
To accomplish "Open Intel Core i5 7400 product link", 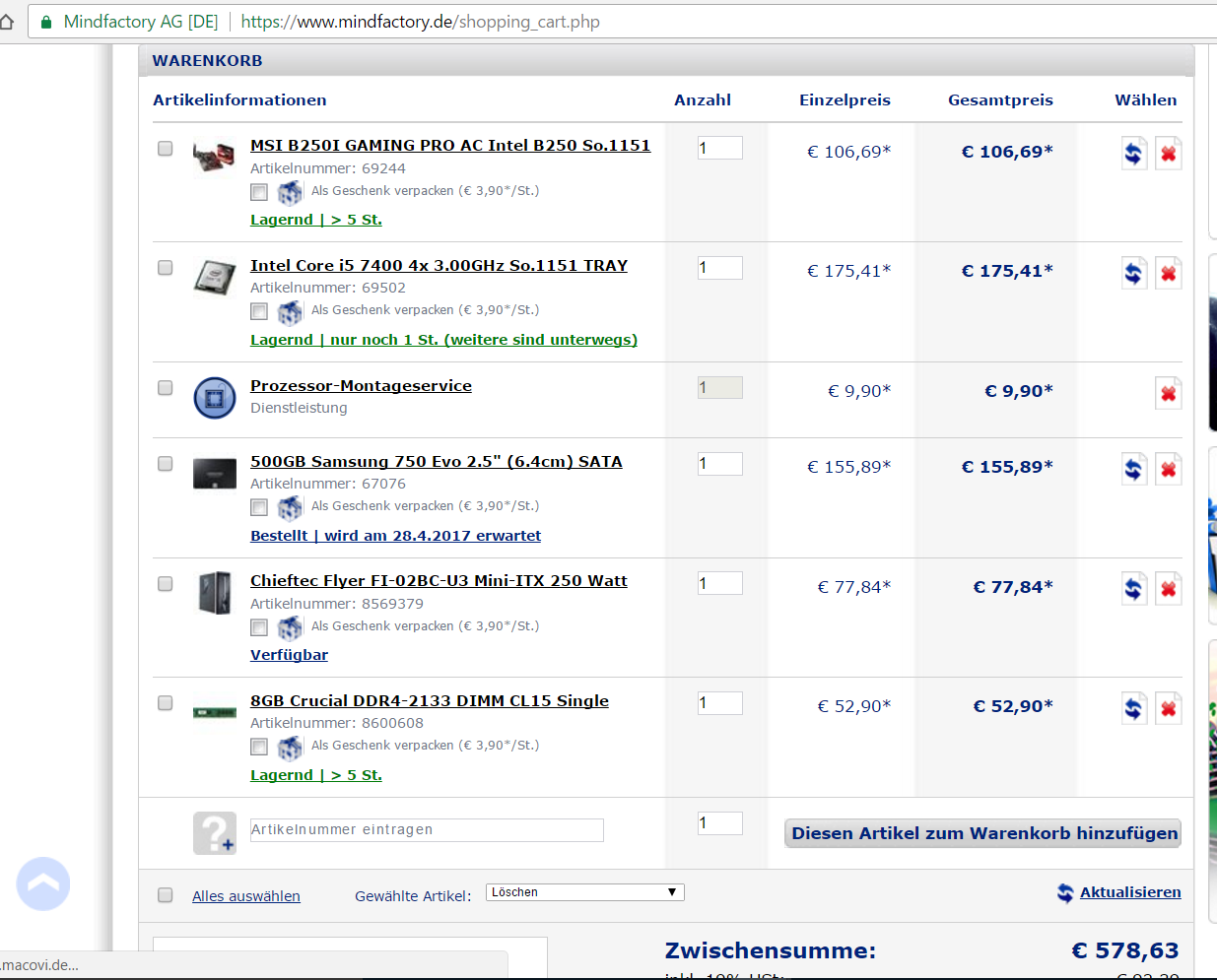I will (x=439, y=265).
